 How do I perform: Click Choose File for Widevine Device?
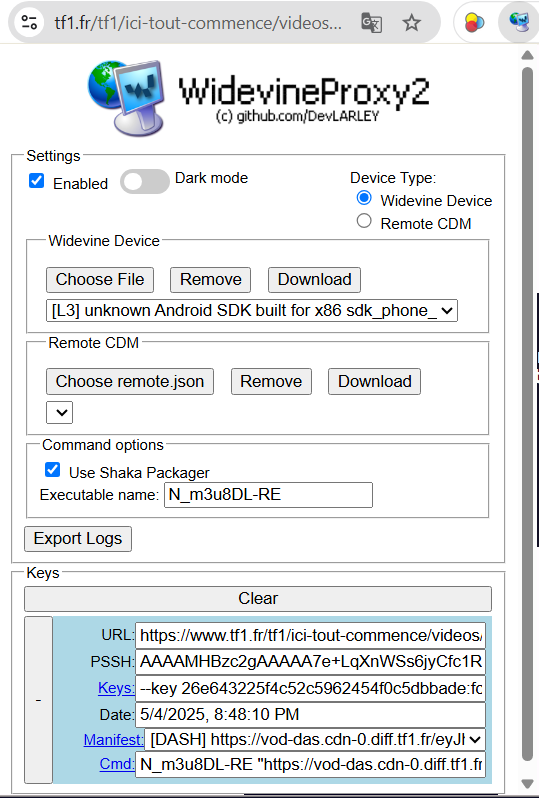point(100,279)
